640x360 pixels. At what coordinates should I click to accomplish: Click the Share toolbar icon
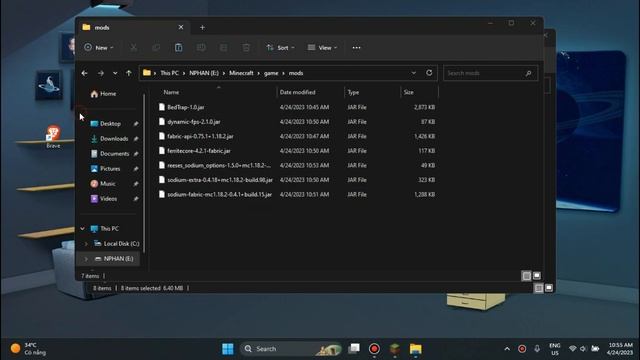(x=223, y=48)
